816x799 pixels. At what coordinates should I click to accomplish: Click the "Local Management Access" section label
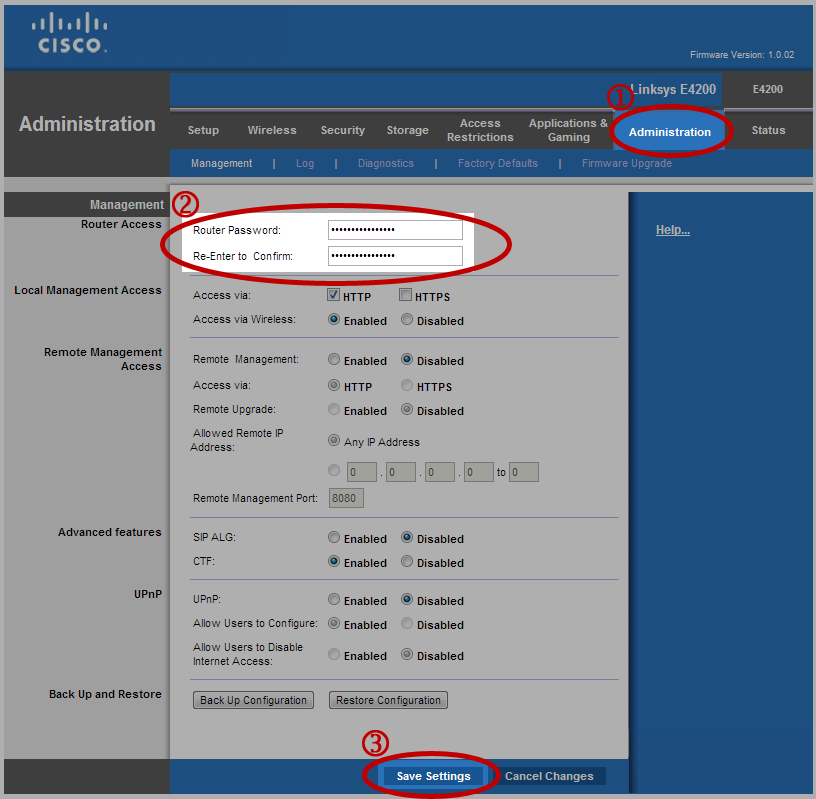tap(87, 290)
